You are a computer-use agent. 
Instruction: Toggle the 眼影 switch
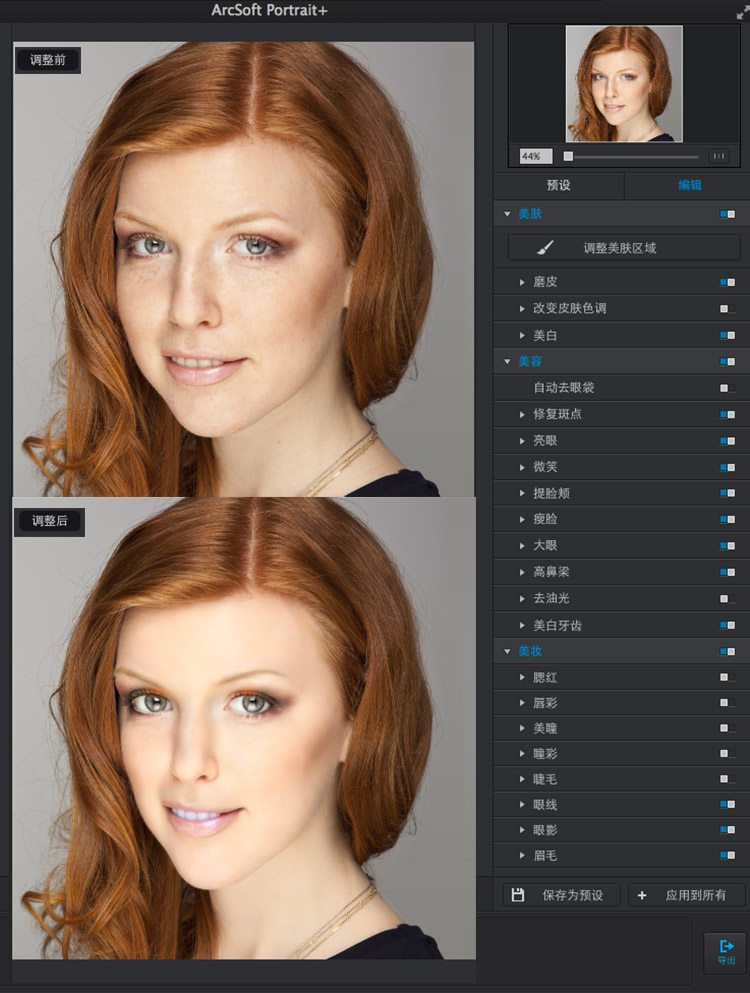click(x=727, y=830)
